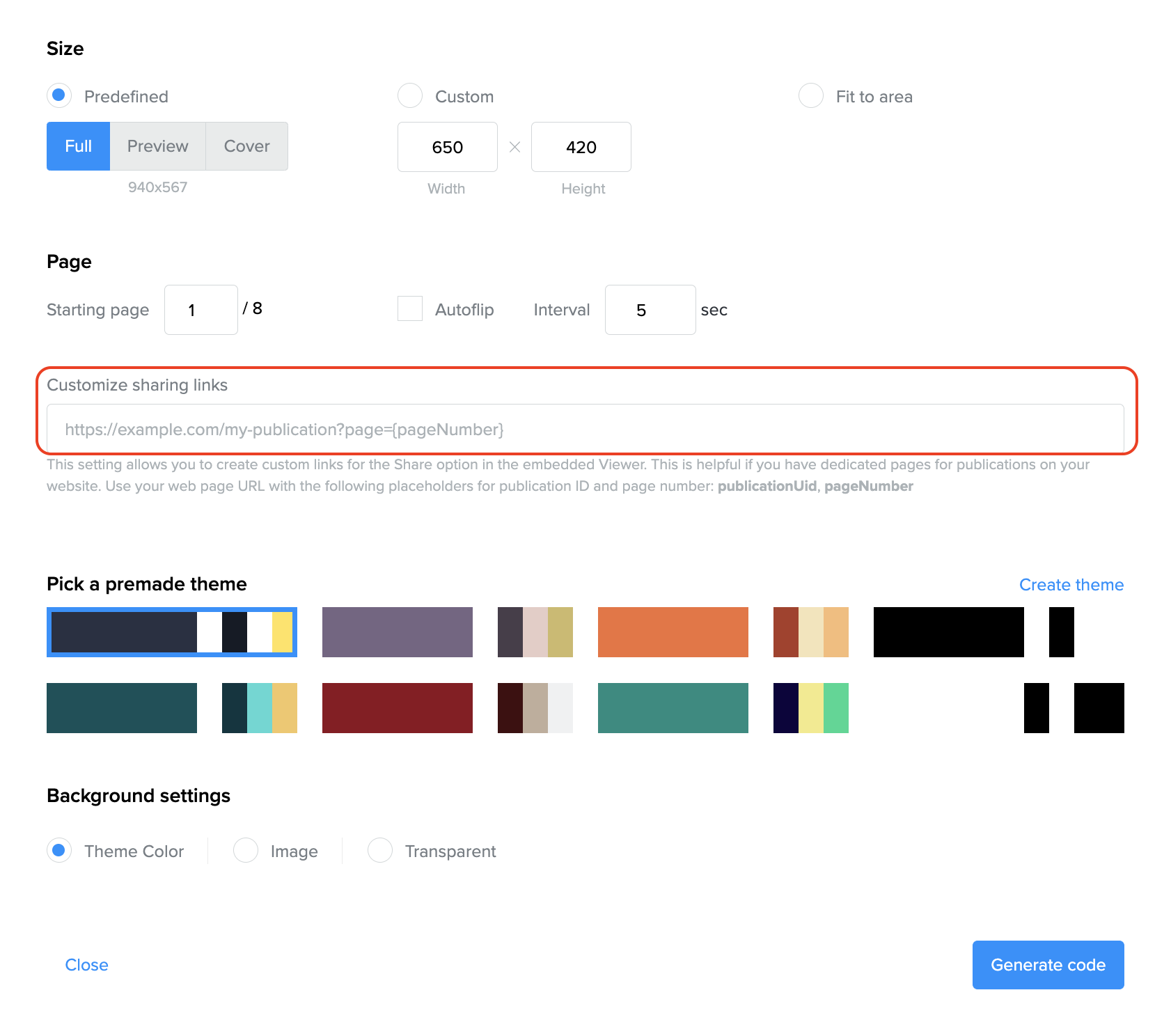Switch to the Cover size tab
The image size is (1171, 1036).
click(x=246, y=146)
